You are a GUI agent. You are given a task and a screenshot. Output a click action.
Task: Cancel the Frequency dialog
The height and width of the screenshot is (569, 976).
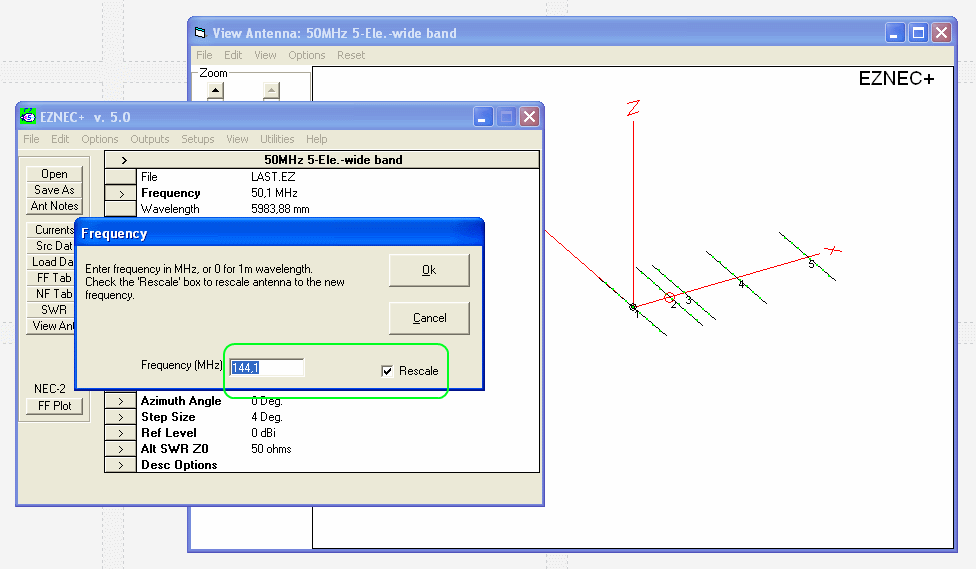tap(429, 318)
